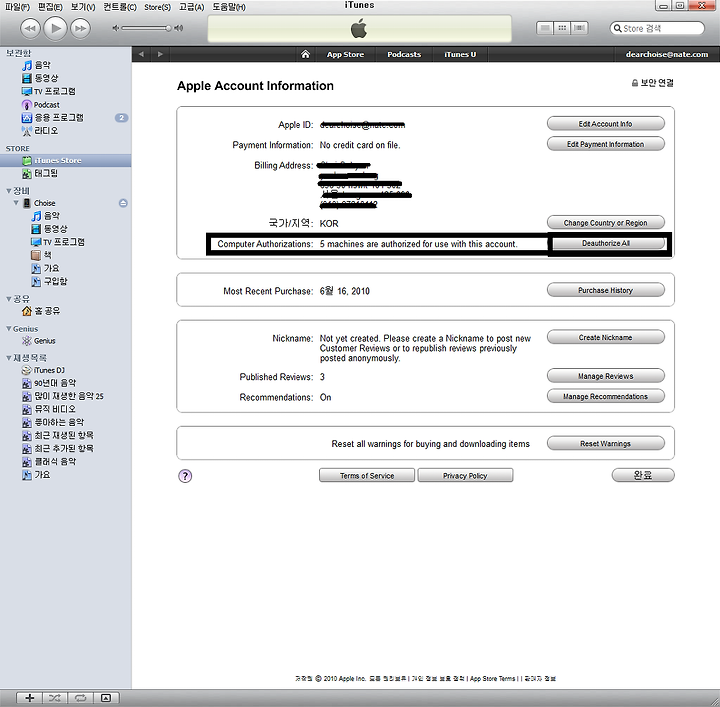Open the 컨트롤(C) menu
This screenshot has height=707, width=720.
click(x=119, y=7)
